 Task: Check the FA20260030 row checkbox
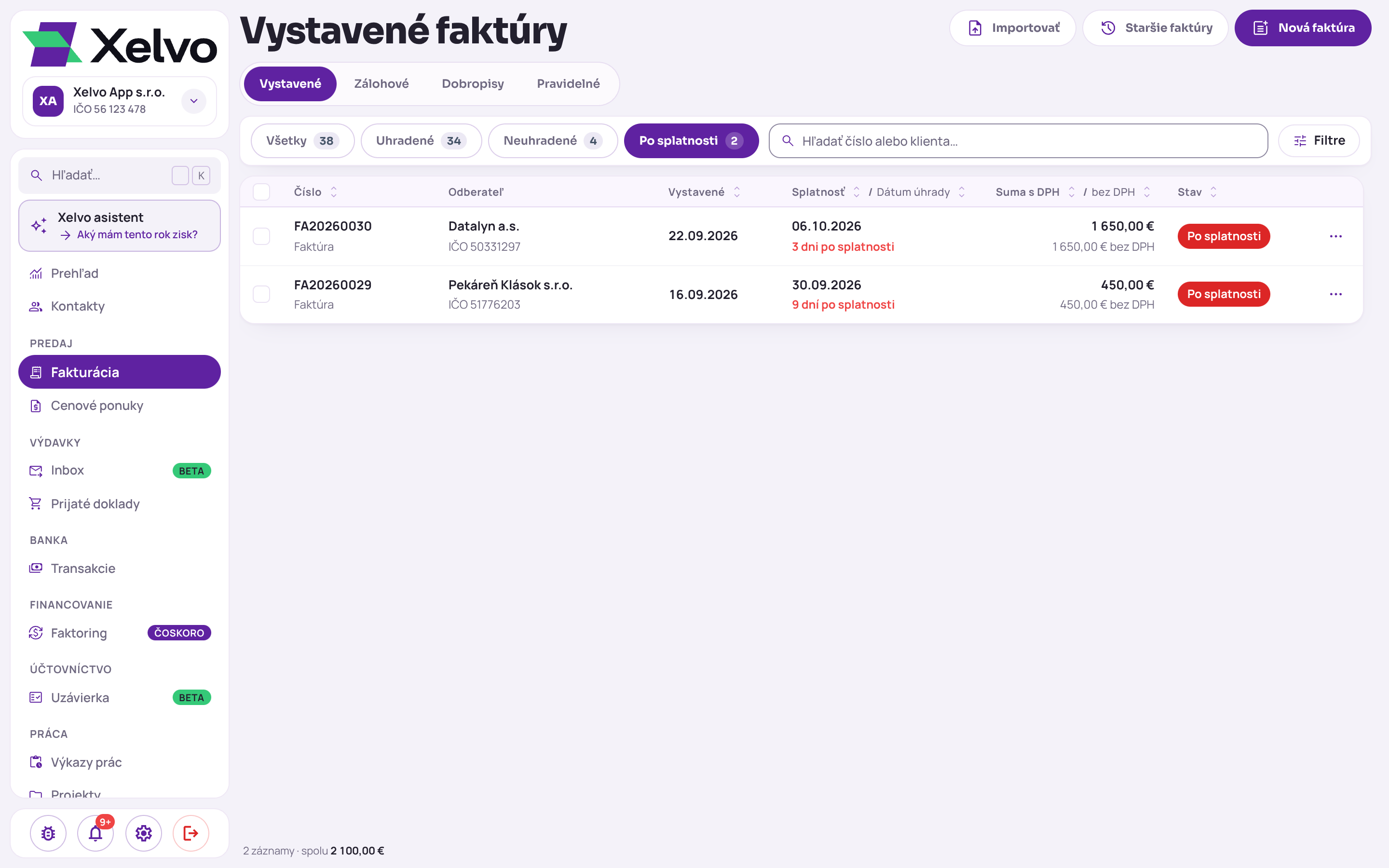coord(261,236)
